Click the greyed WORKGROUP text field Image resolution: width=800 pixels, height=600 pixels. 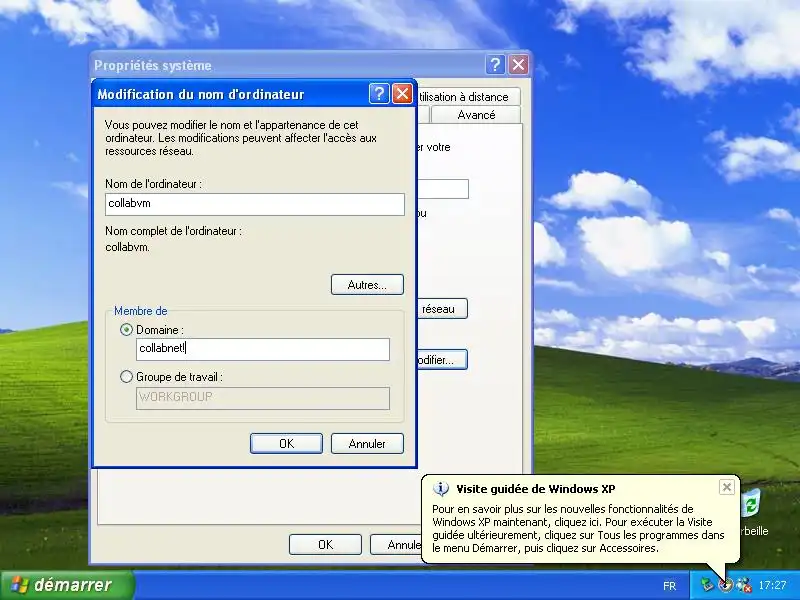[263, 398]
